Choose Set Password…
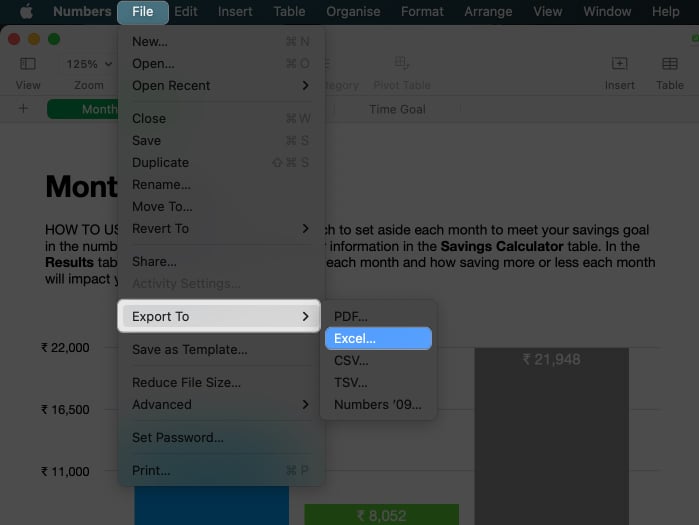Viewport: 699px width, 525px height. [x=221, y=438]
